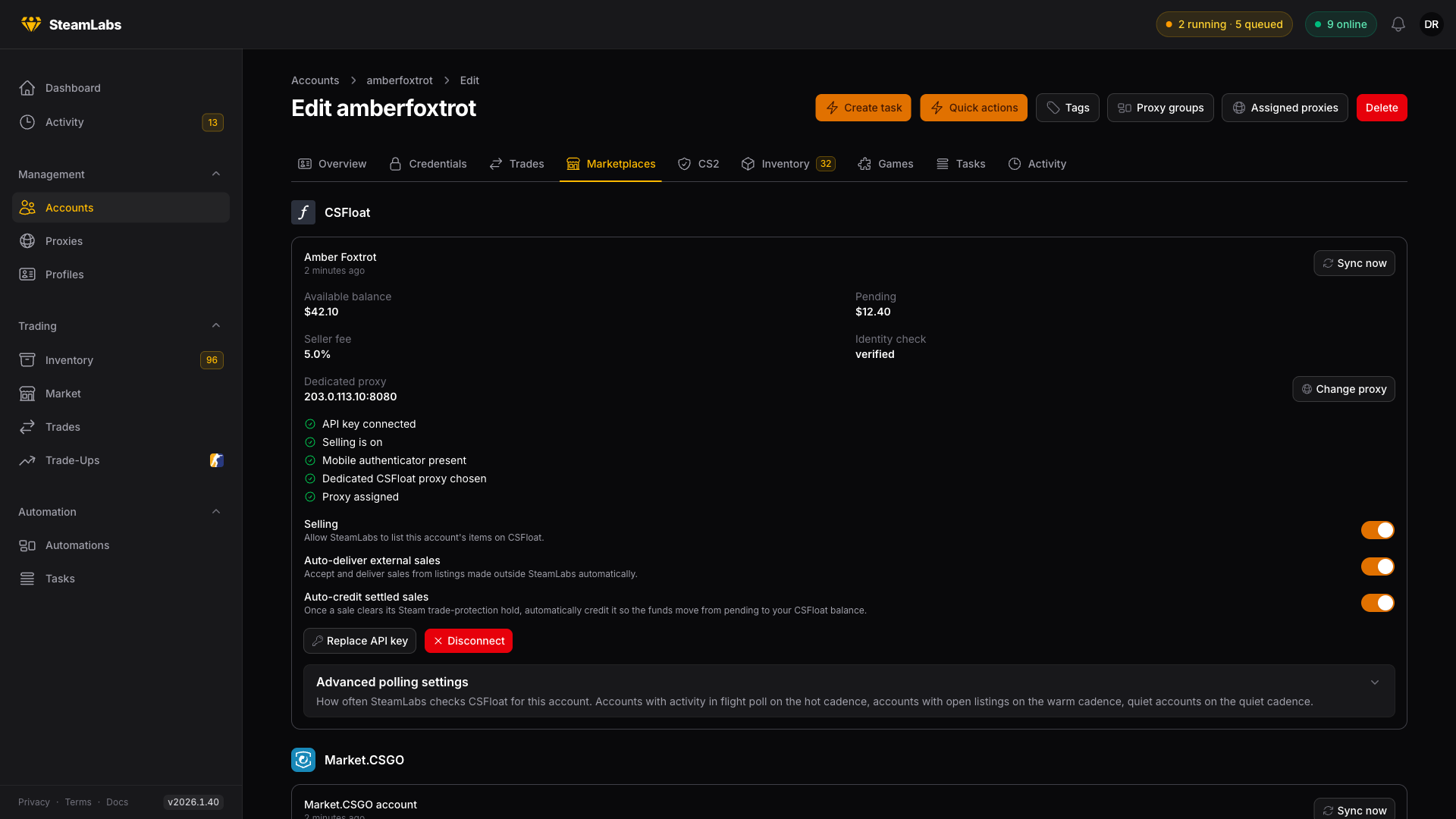Click the Tasks list icon in sidebar
1456x819 pixels.
click(x=27, y=579)
